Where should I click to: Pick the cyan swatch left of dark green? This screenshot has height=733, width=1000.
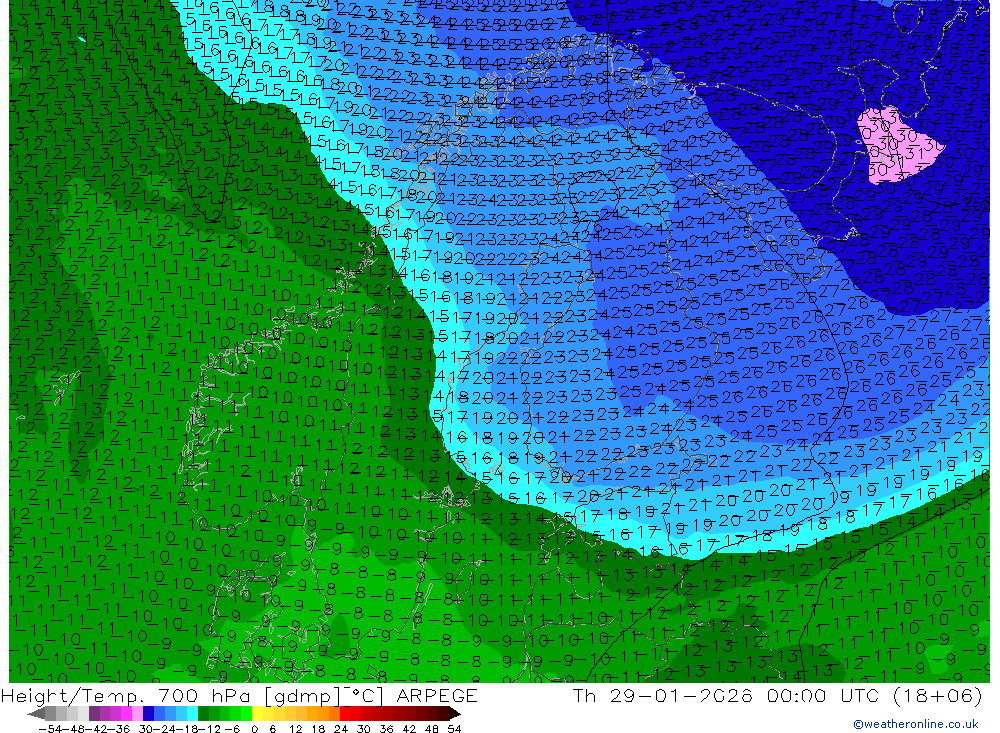pyautogui.click(x=192, y=713)
